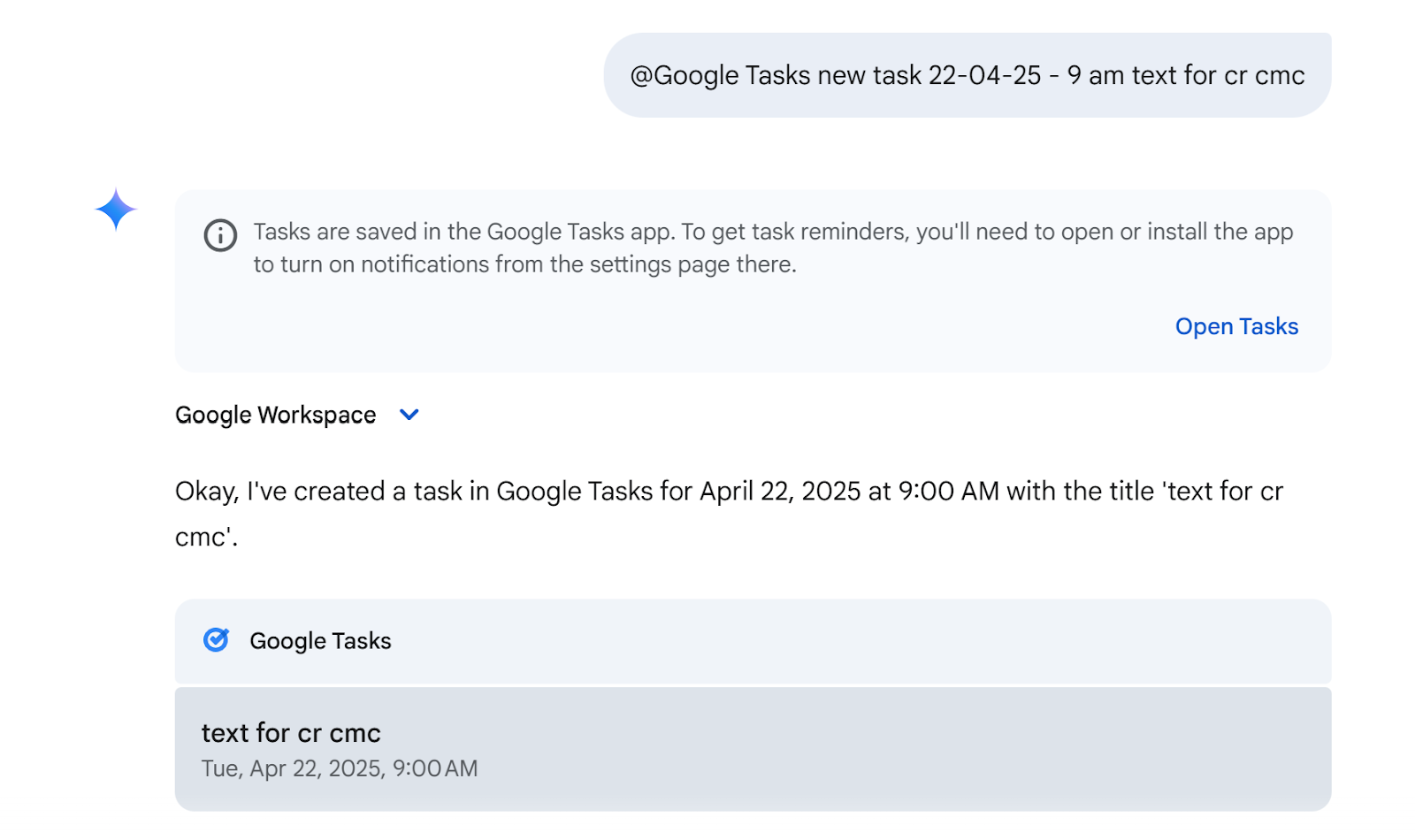The height and width of the screenshot is (840, 1415).
Task: Click the Google Tasks card header
Action: click(753, 641)
